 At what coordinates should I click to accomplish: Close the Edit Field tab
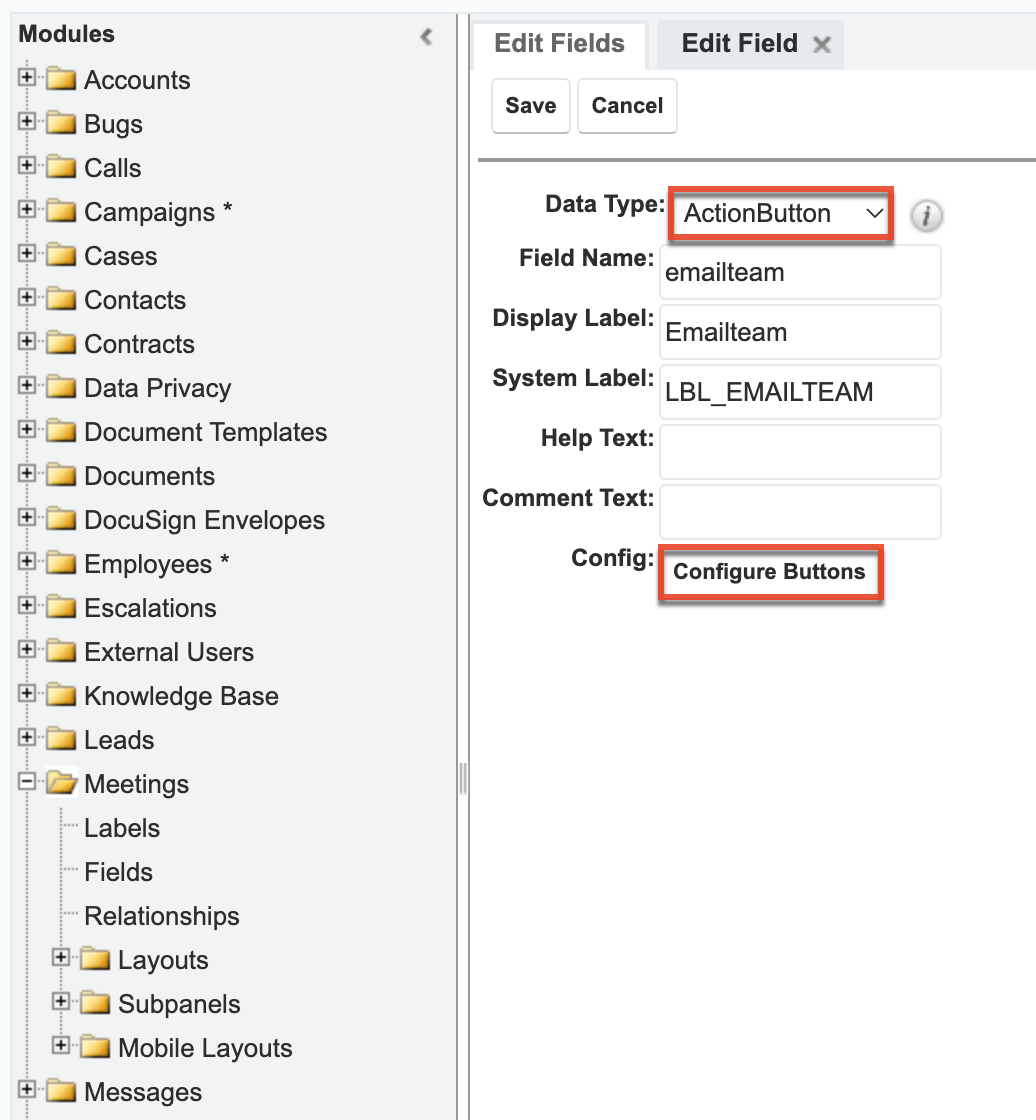click(821, 44)
